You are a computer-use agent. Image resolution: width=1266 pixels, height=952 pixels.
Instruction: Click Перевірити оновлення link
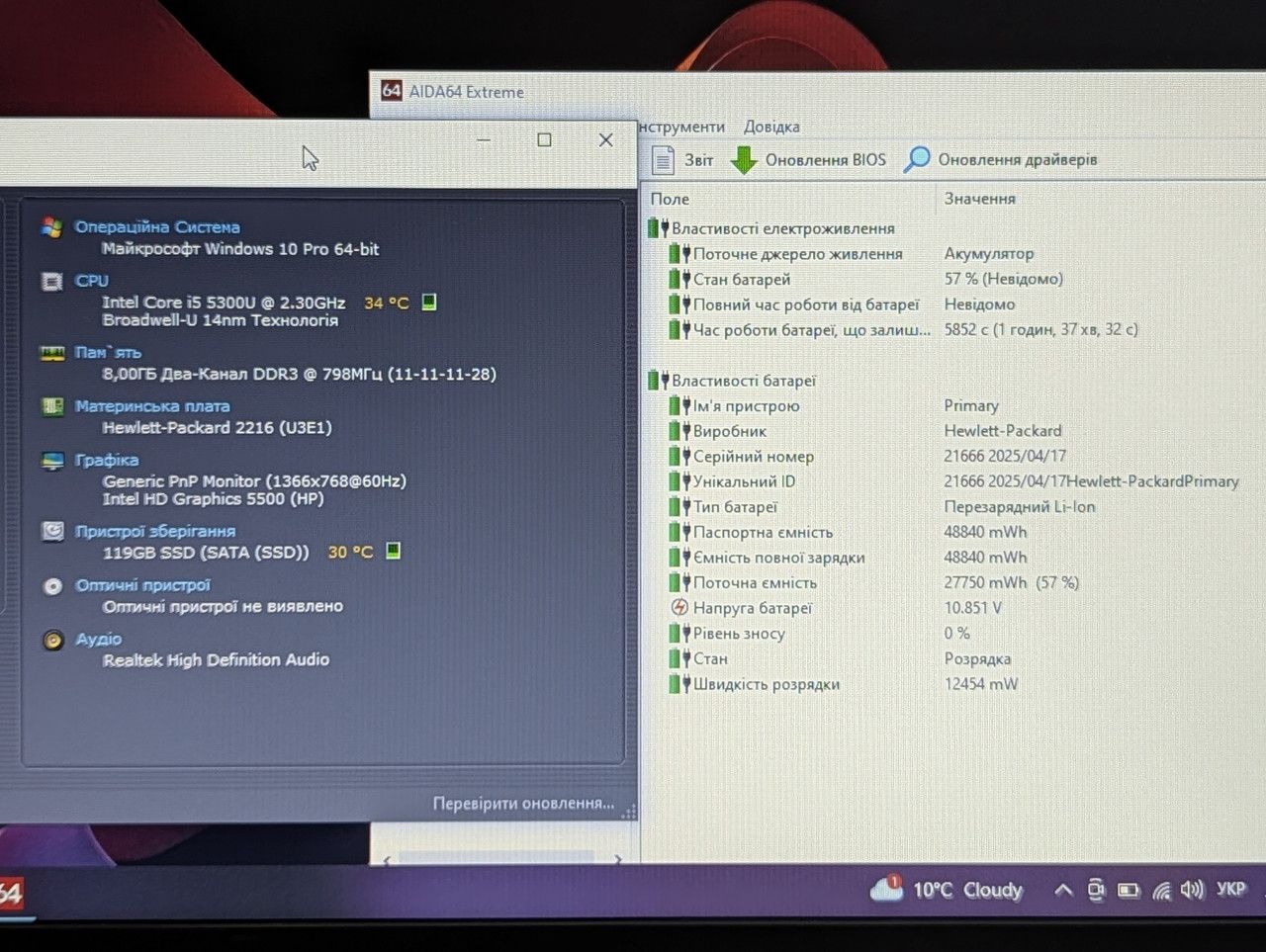click(x=523, y=803)
